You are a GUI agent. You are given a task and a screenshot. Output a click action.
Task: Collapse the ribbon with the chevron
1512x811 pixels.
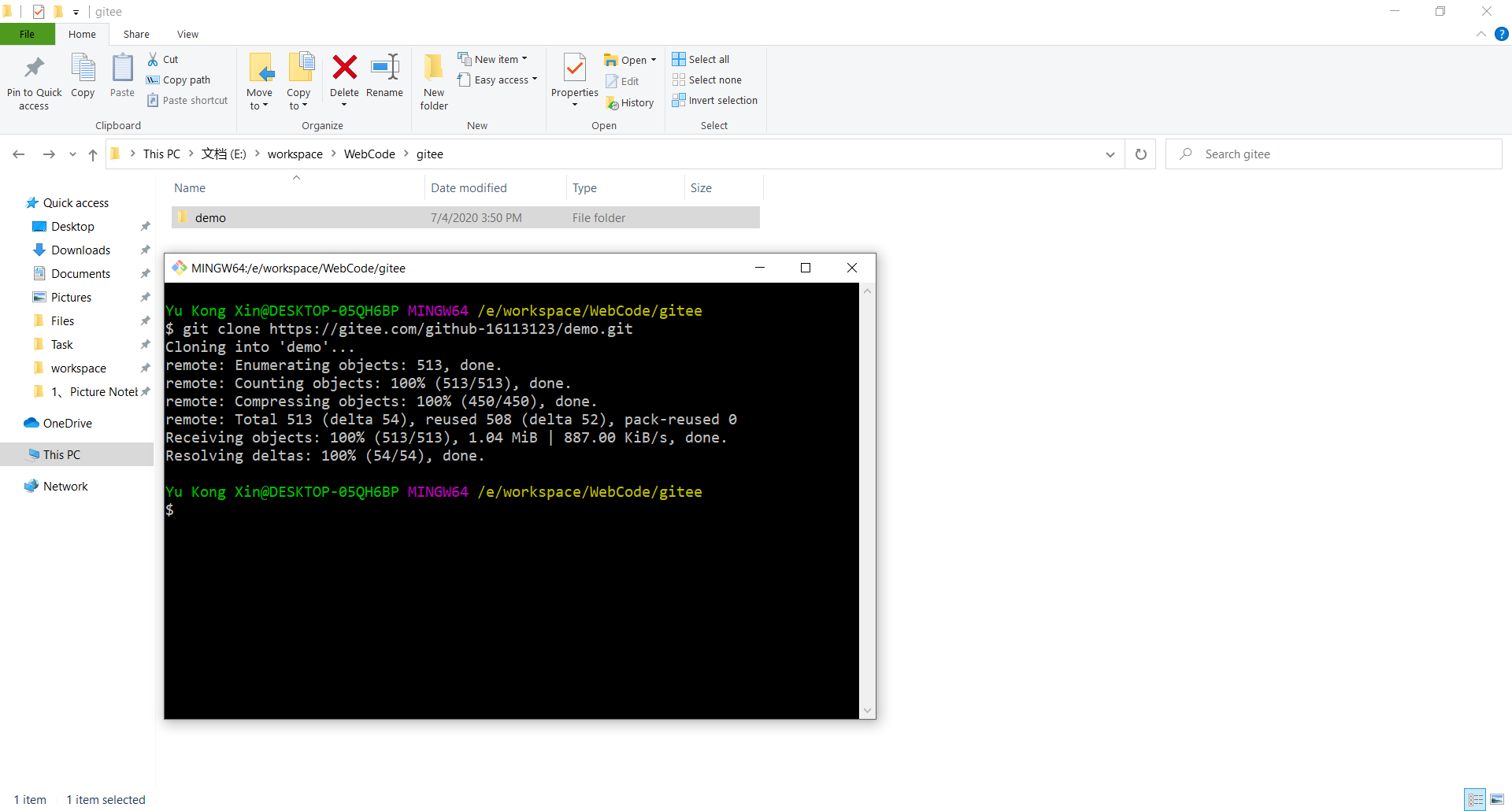click(x=1481, y=34)
